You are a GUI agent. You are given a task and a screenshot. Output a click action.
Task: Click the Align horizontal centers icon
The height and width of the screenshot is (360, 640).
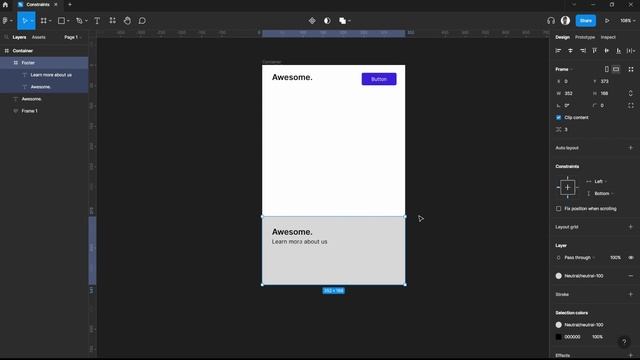coord(570,51)
